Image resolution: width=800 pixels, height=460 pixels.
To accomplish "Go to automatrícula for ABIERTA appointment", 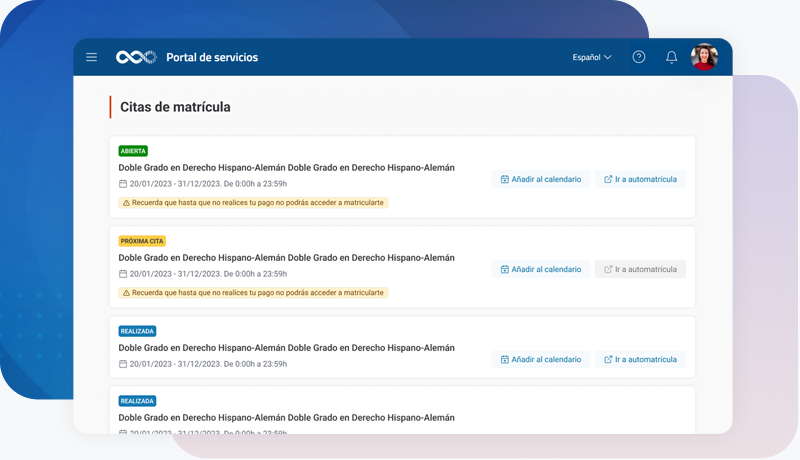I will pos(640,179).
